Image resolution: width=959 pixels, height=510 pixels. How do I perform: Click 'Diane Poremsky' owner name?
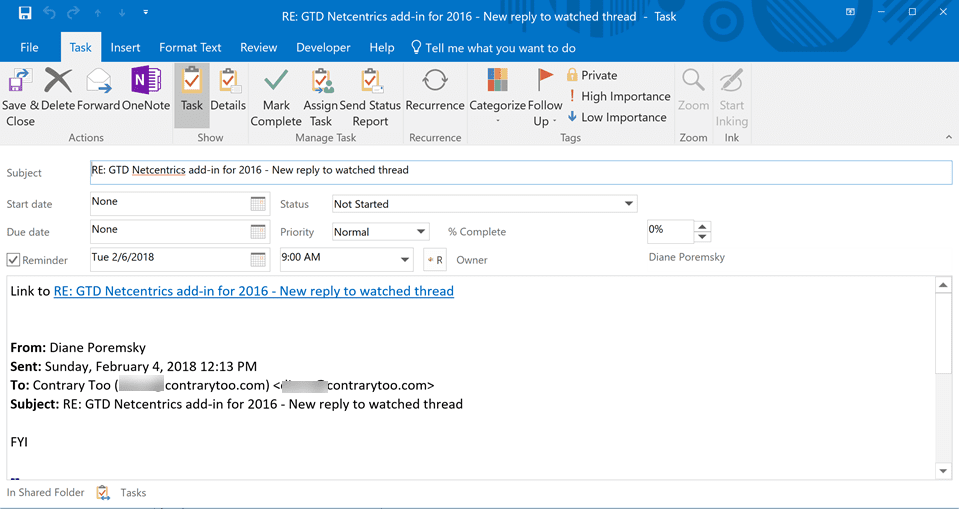tap(687, 257)
